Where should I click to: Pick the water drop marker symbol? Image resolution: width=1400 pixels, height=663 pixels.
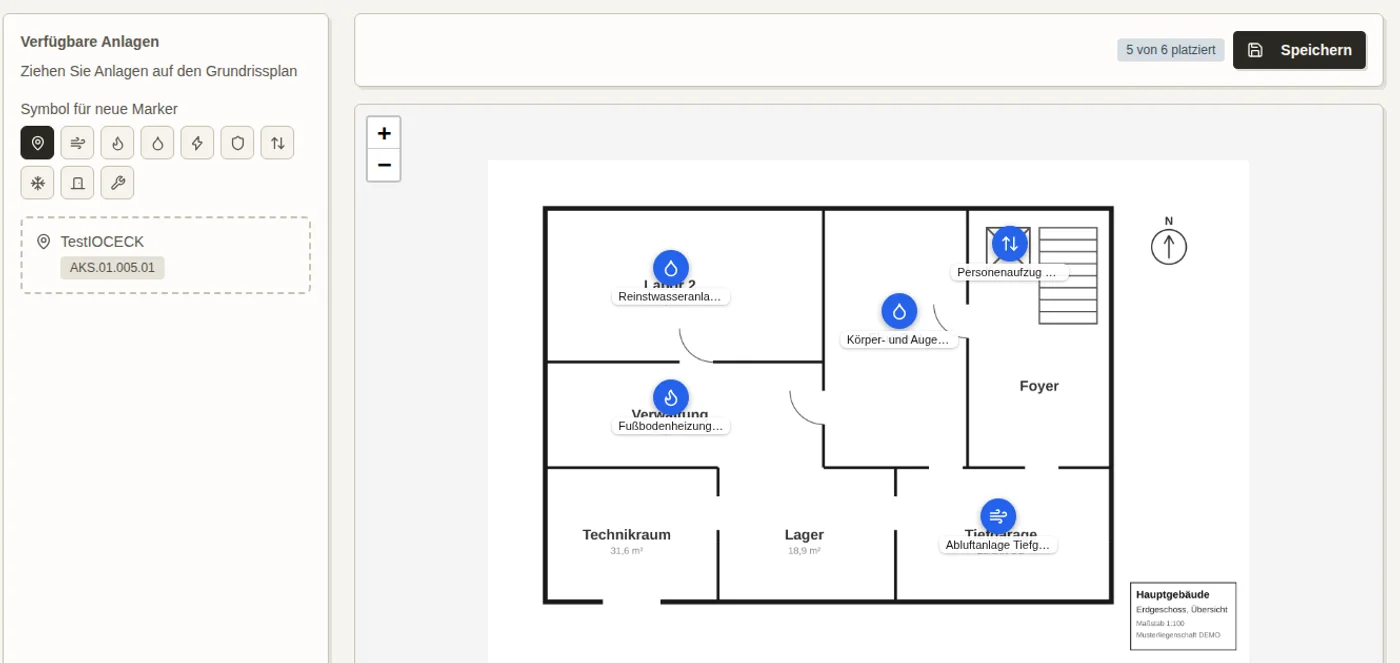point(157,143)
